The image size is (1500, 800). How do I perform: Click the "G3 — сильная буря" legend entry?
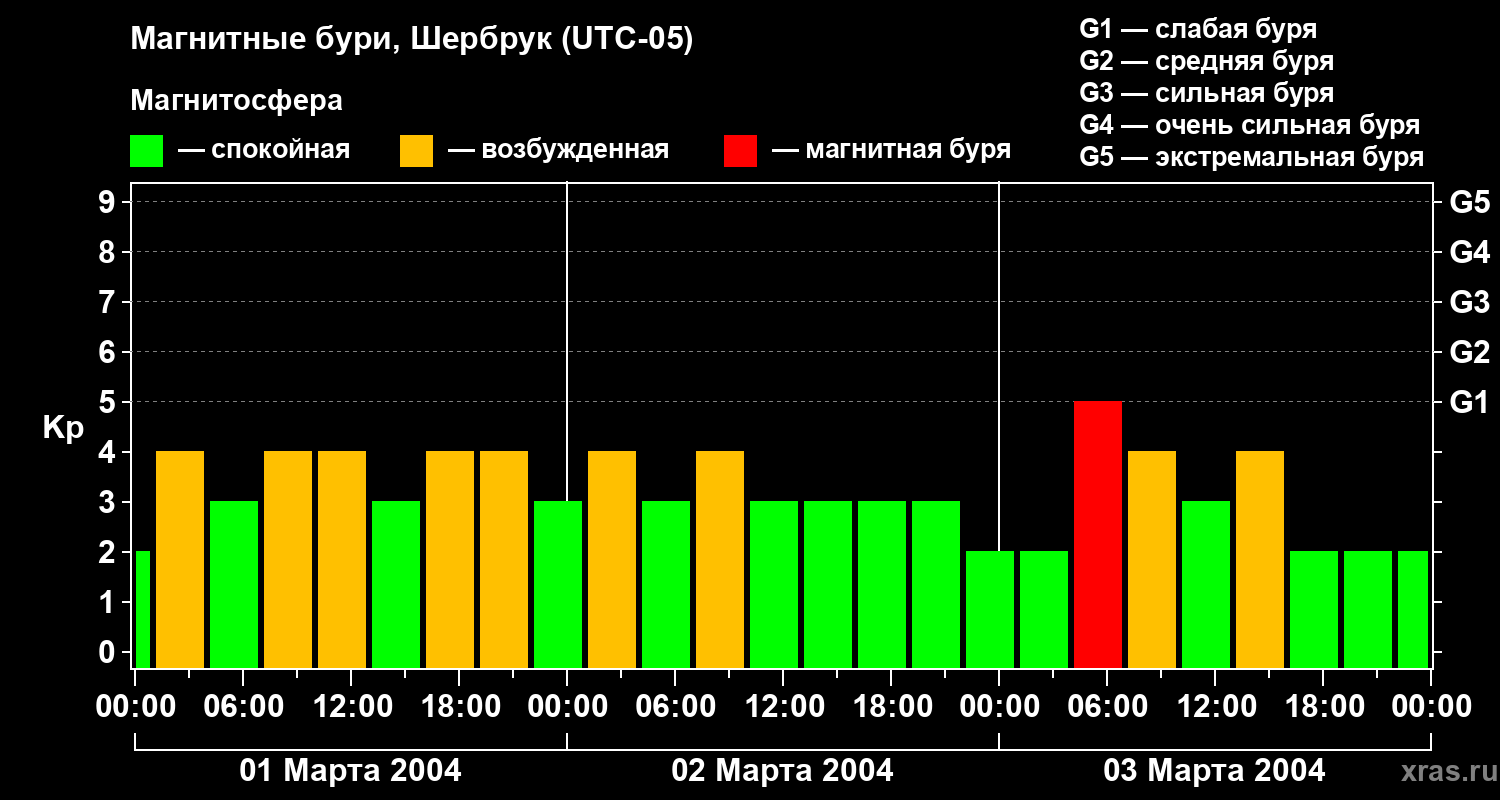point(1206,93)
